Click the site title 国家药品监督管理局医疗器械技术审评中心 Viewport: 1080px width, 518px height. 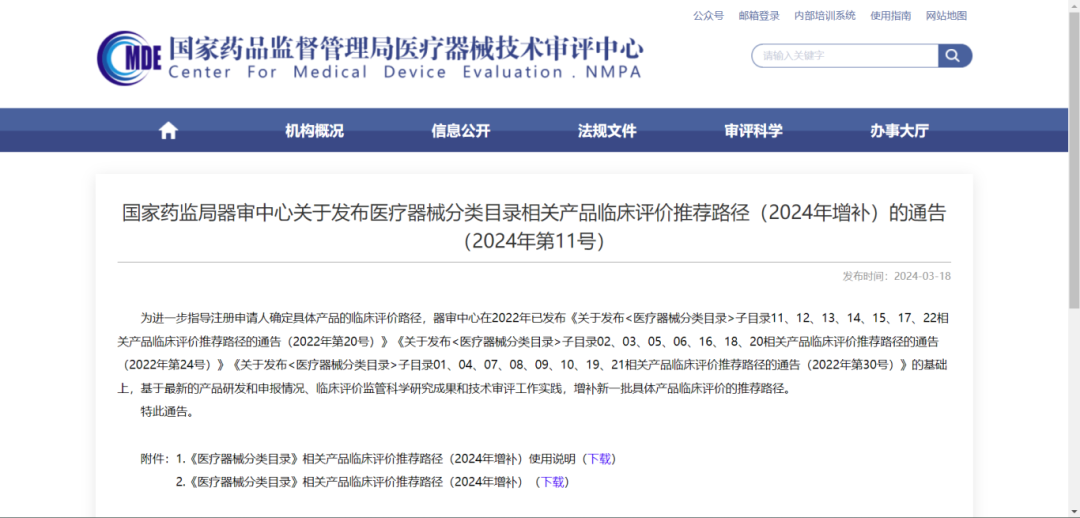[406, 49]
